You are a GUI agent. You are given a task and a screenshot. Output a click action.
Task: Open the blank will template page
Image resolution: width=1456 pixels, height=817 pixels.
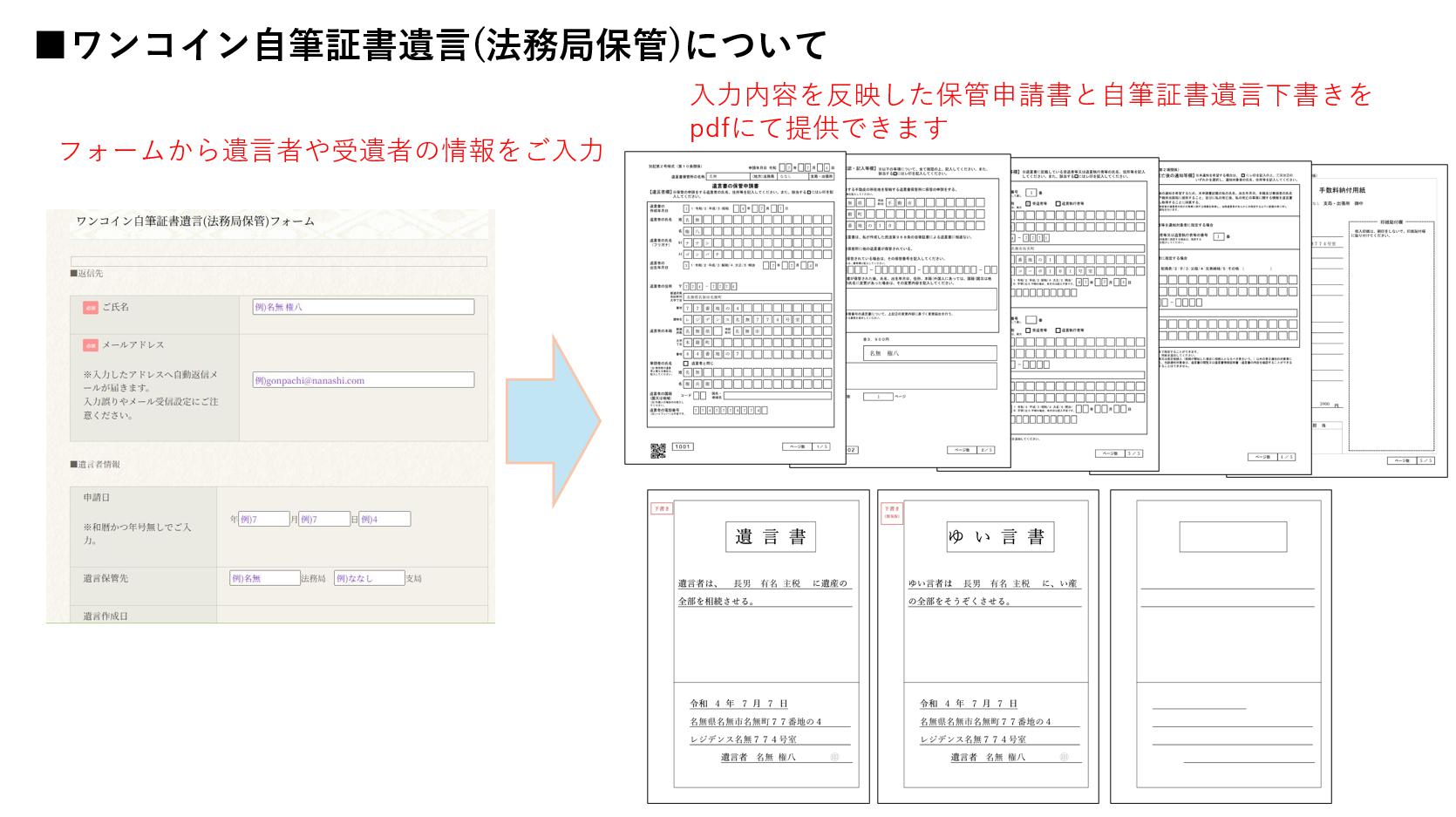[x=1220, y=645]
